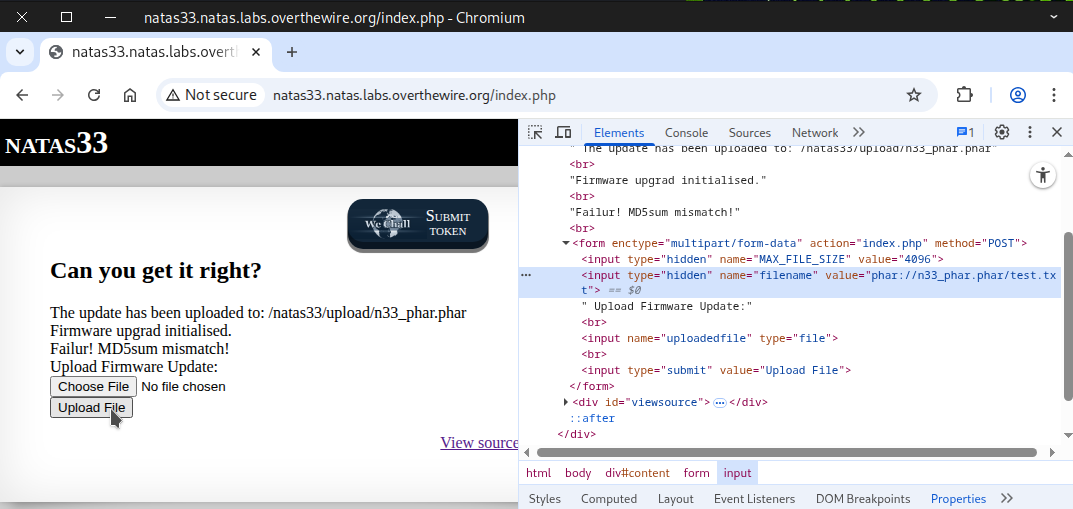Switch to the Console tab
The width and height of the screenshot is (1073, 509).
tap(686, 132)
